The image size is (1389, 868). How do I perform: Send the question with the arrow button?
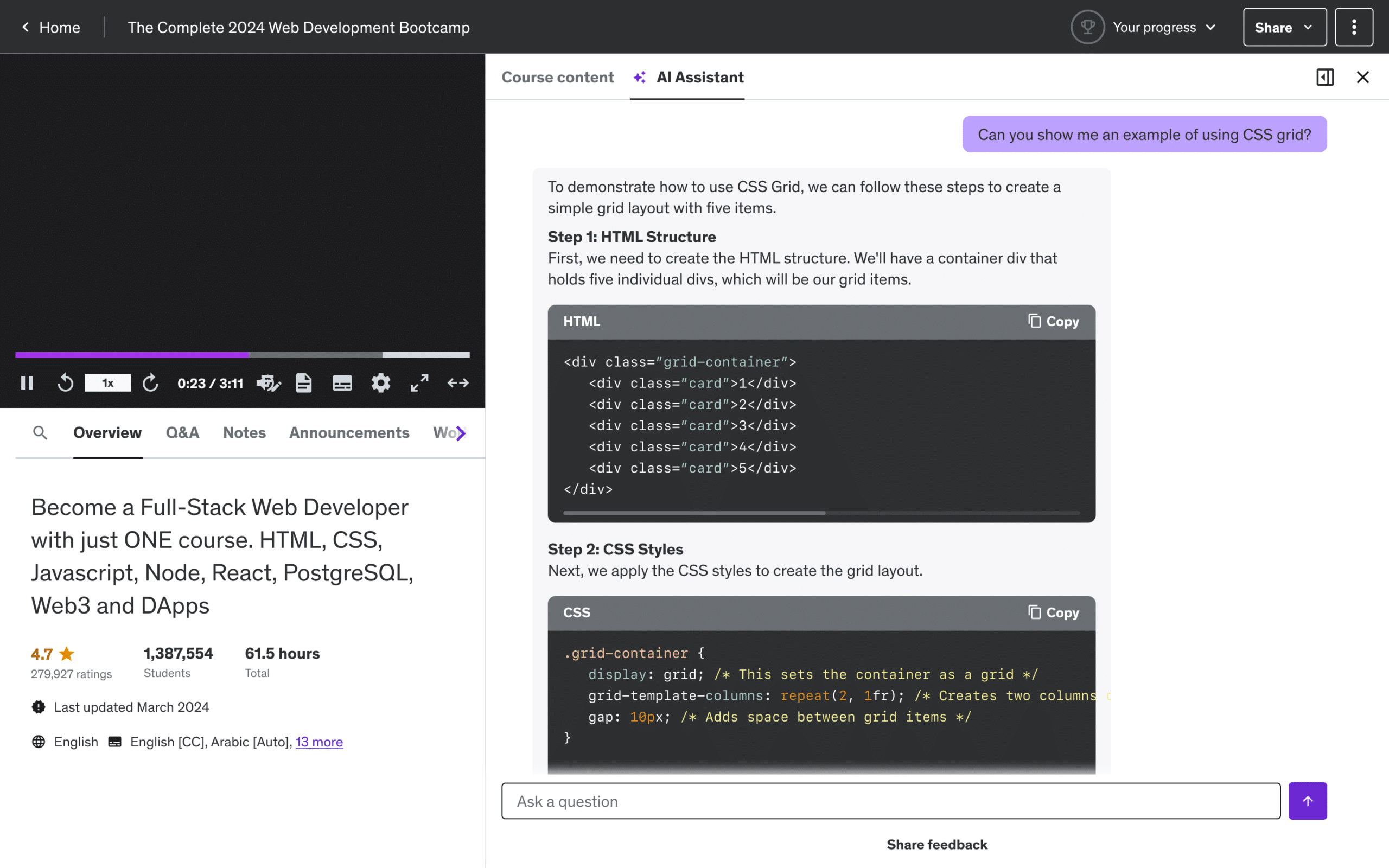[1308, 801]
